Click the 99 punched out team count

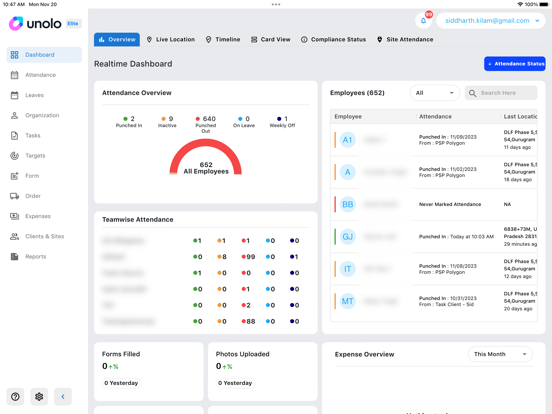click(251, 257)
